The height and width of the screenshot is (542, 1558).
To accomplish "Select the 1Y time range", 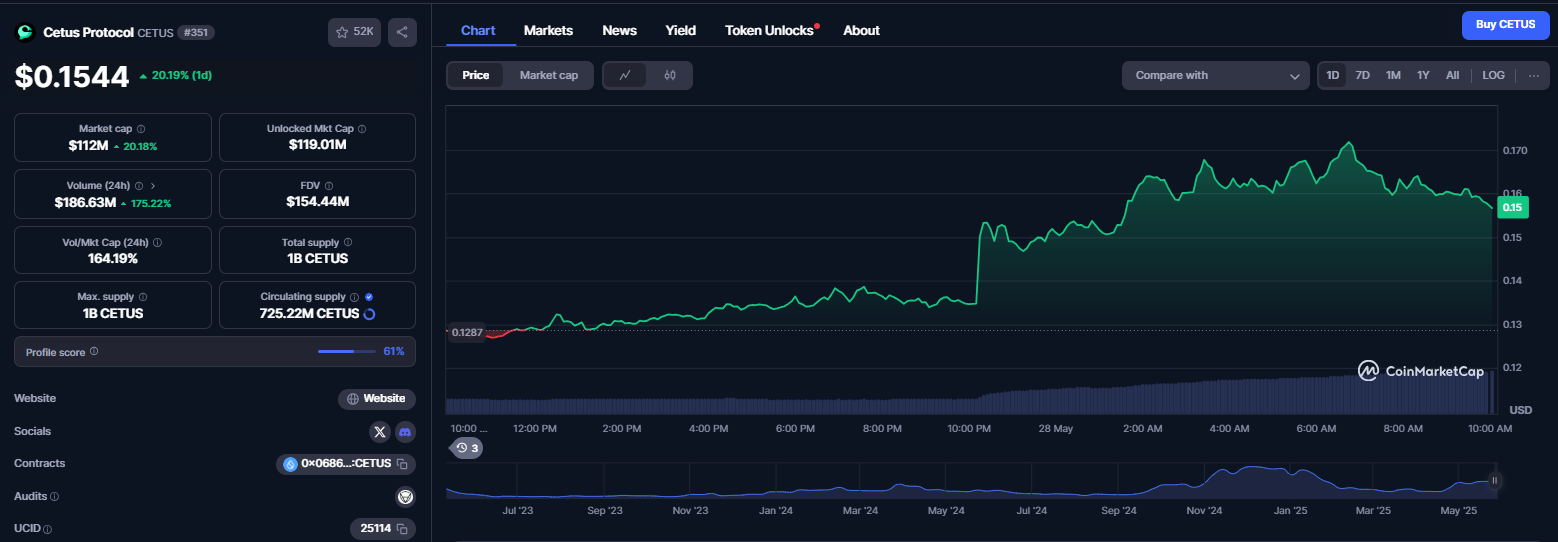I will (x=1423, y=75).
